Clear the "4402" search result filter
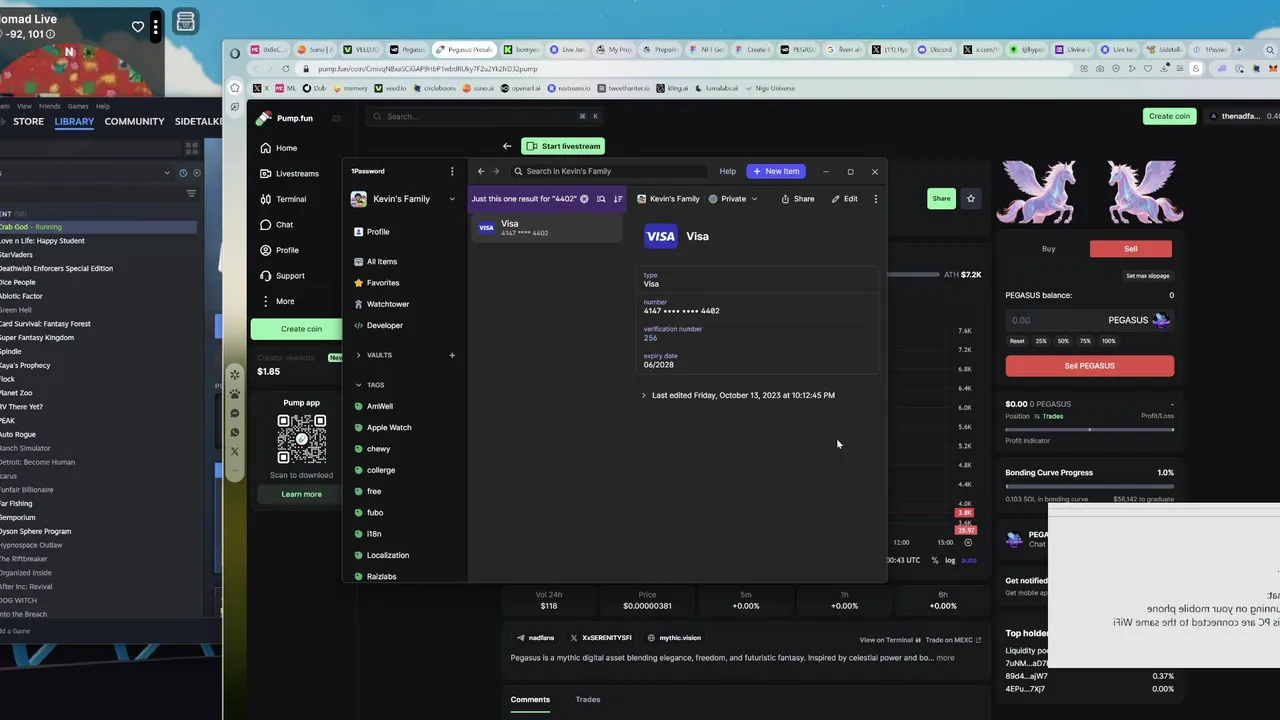The height and width of the screenshot is (720, 1280). pyautogui.click(x=584, y=199)
